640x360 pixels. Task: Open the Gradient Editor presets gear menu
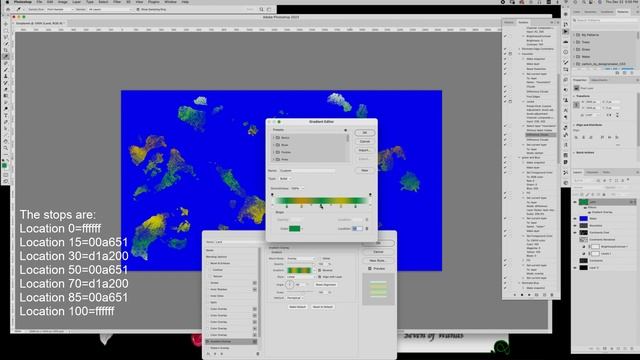[x=346, y=130]
